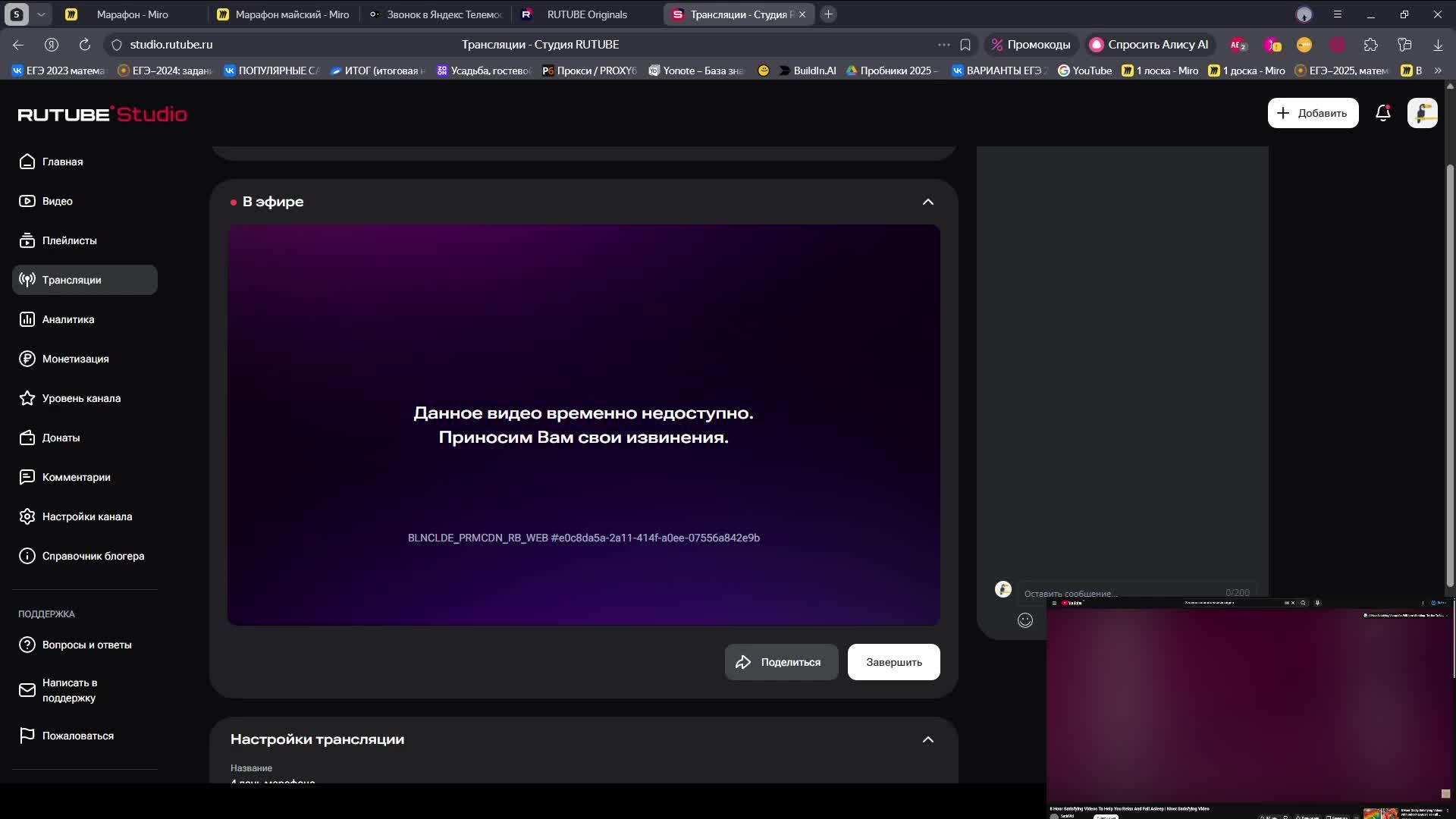Click the broadcast error ID text

583,538
